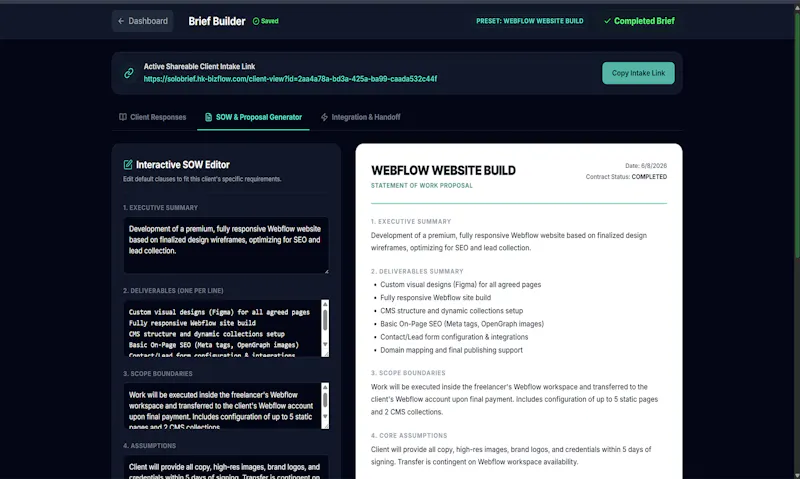Click the '3. Scope Boundaries' preview heading
800x479 pixels.
(408, 373)
